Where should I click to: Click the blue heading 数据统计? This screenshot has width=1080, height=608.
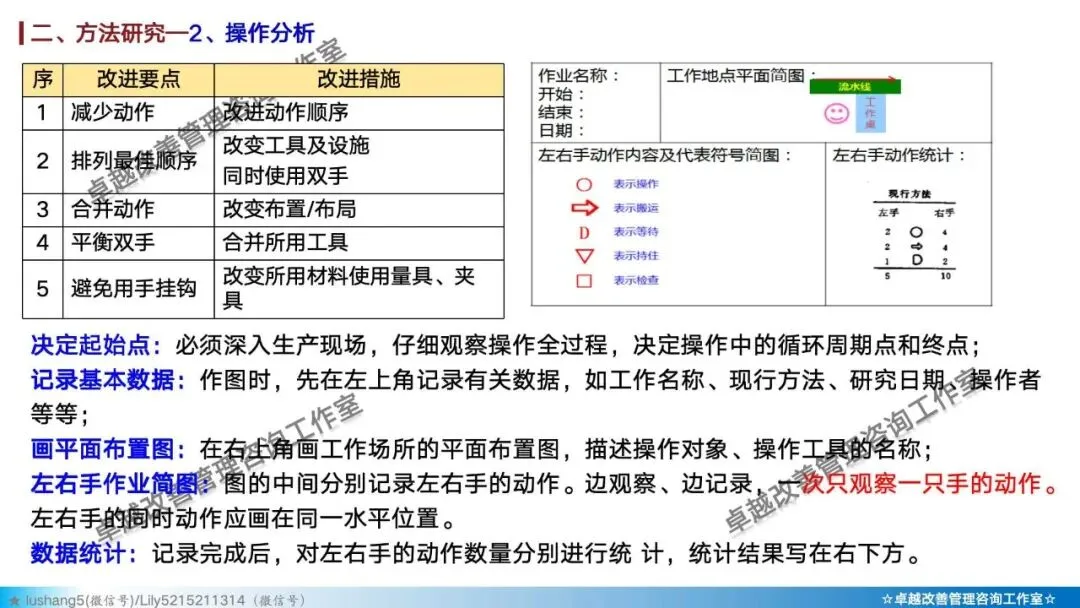click(x=84, y=553)
